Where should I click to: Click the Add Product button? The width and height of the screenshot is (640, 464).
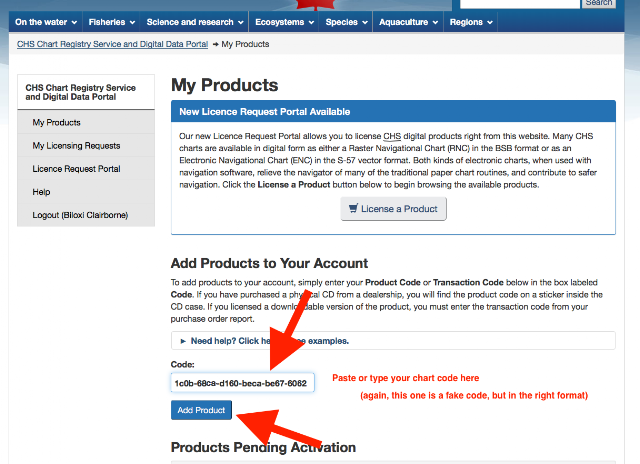pos(201,410)
